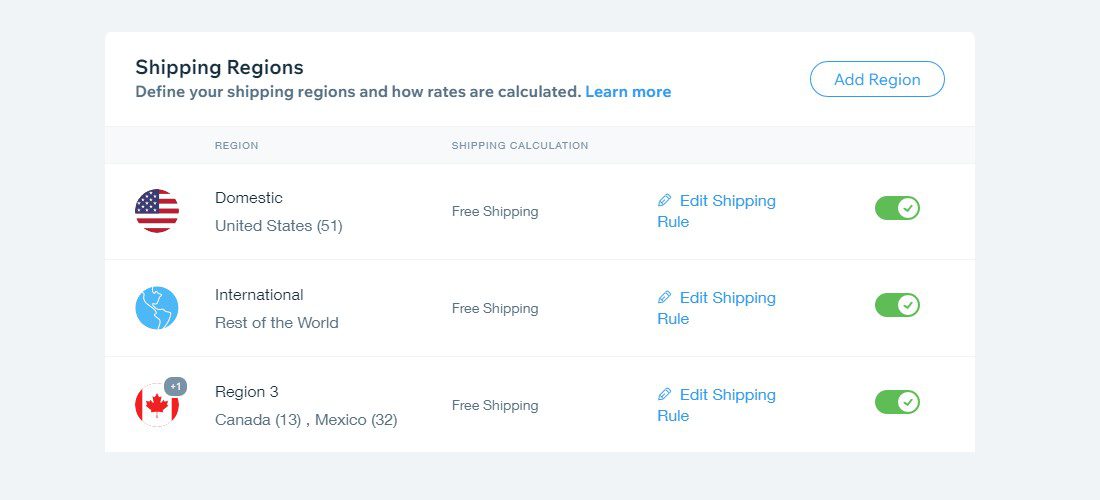Click the +1 badge on Region 3

(x=175, y=387)
